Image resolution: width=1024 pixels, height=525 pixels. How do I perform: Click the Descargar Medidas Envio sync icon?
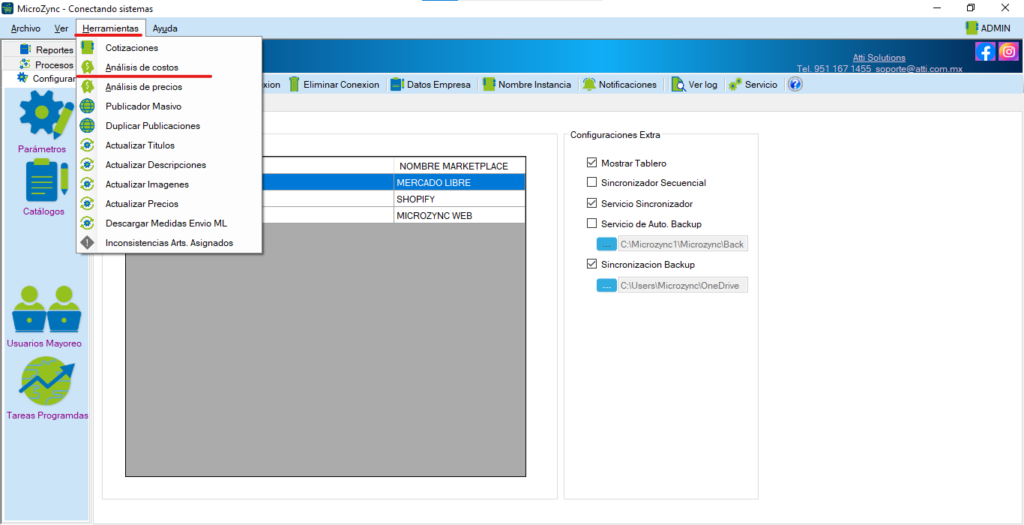pos(88,223)
